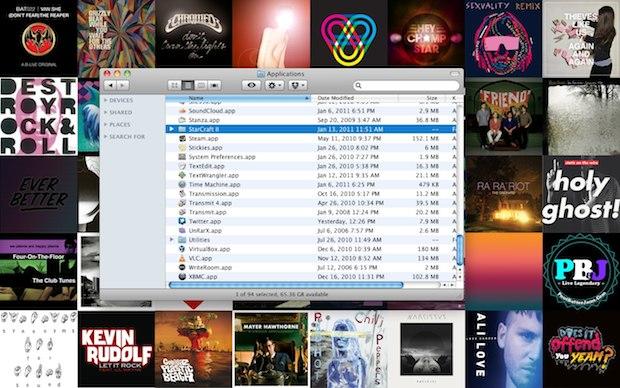
Task: Switch Finder to icon view
Action: click(174, 85)
